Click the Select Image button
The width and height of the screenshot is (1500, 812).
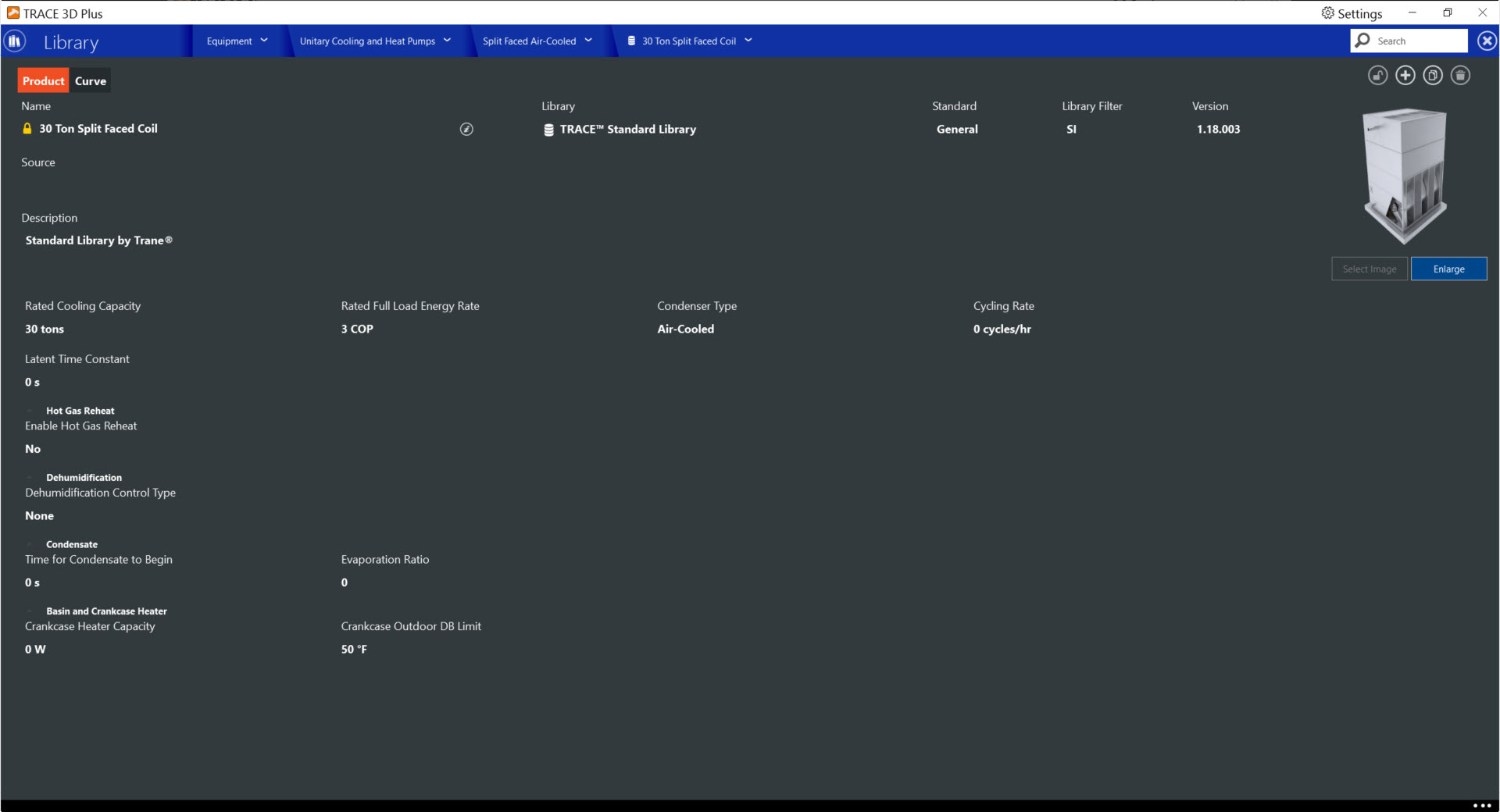(x=1369, y=269)
